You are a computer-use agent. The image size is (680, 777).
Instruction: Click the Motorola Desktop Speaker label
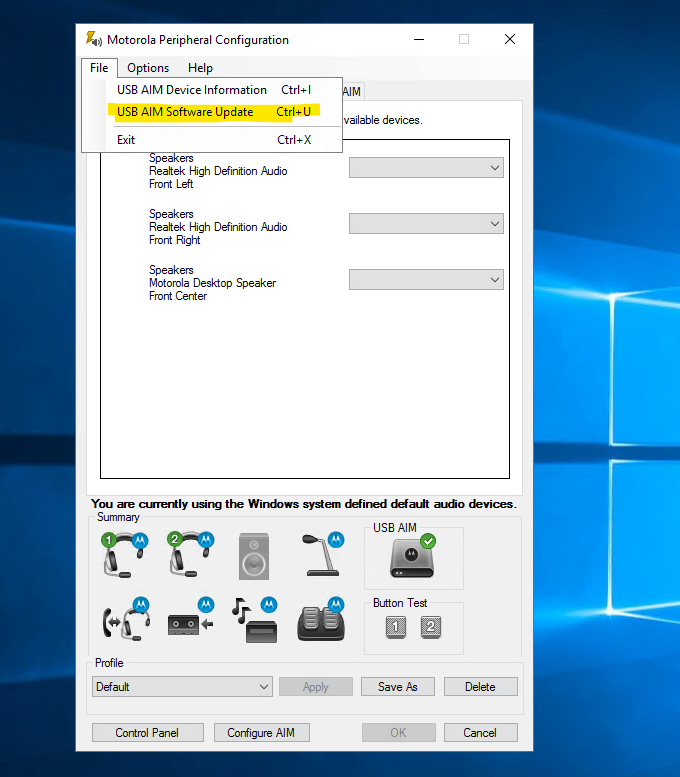pyautogui.click(x=212, y=283)
